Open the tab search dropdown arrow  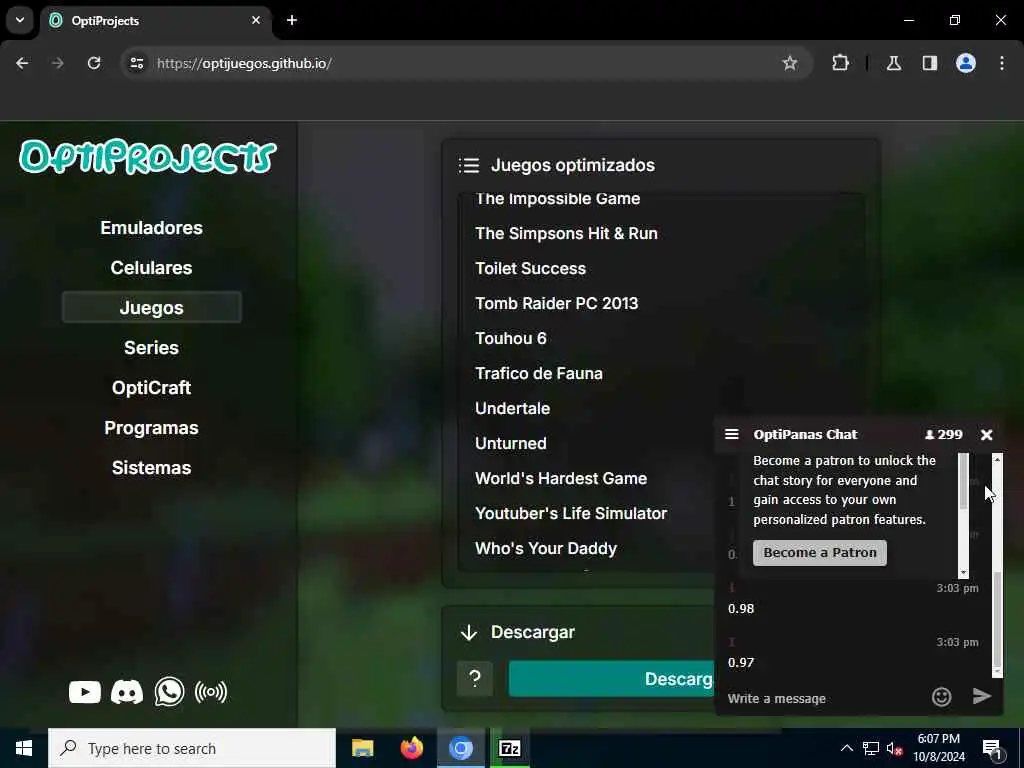[x=20, y=20]
